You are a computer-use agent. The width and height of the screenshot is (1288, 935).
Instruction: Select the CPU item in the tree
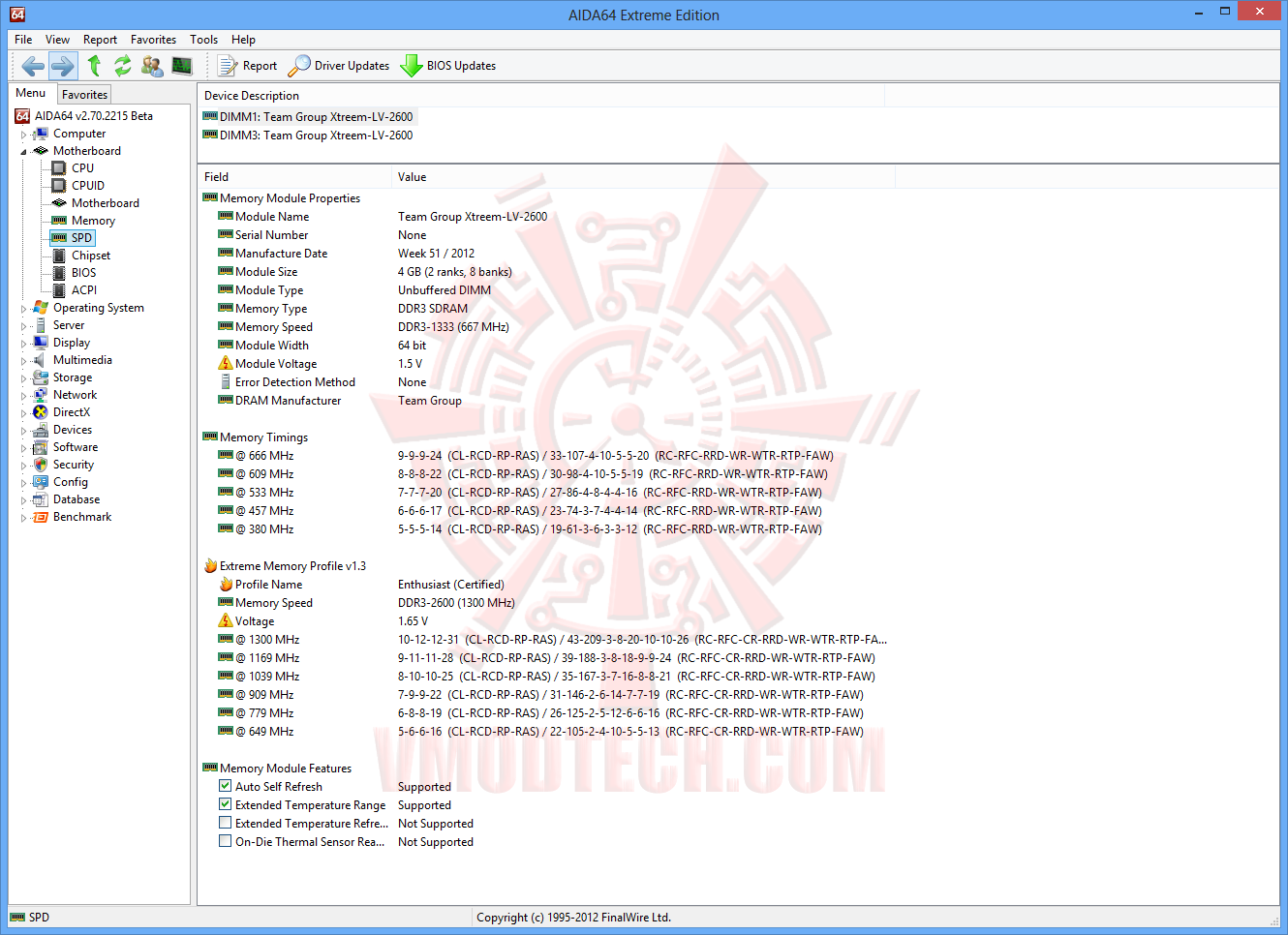point(82,168)
